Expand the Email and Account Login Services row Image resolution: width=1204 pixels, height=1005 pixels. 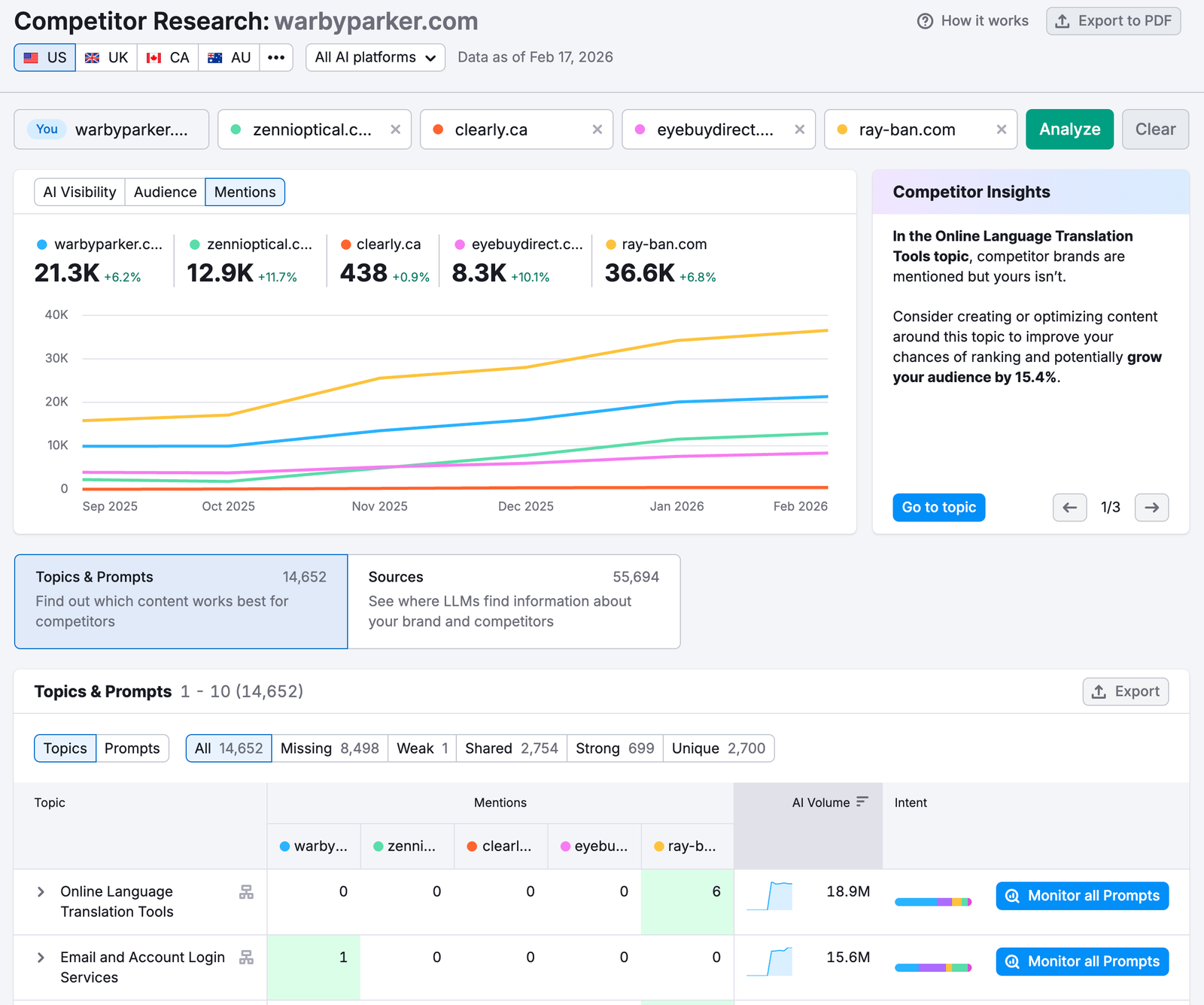click(41, 958)
